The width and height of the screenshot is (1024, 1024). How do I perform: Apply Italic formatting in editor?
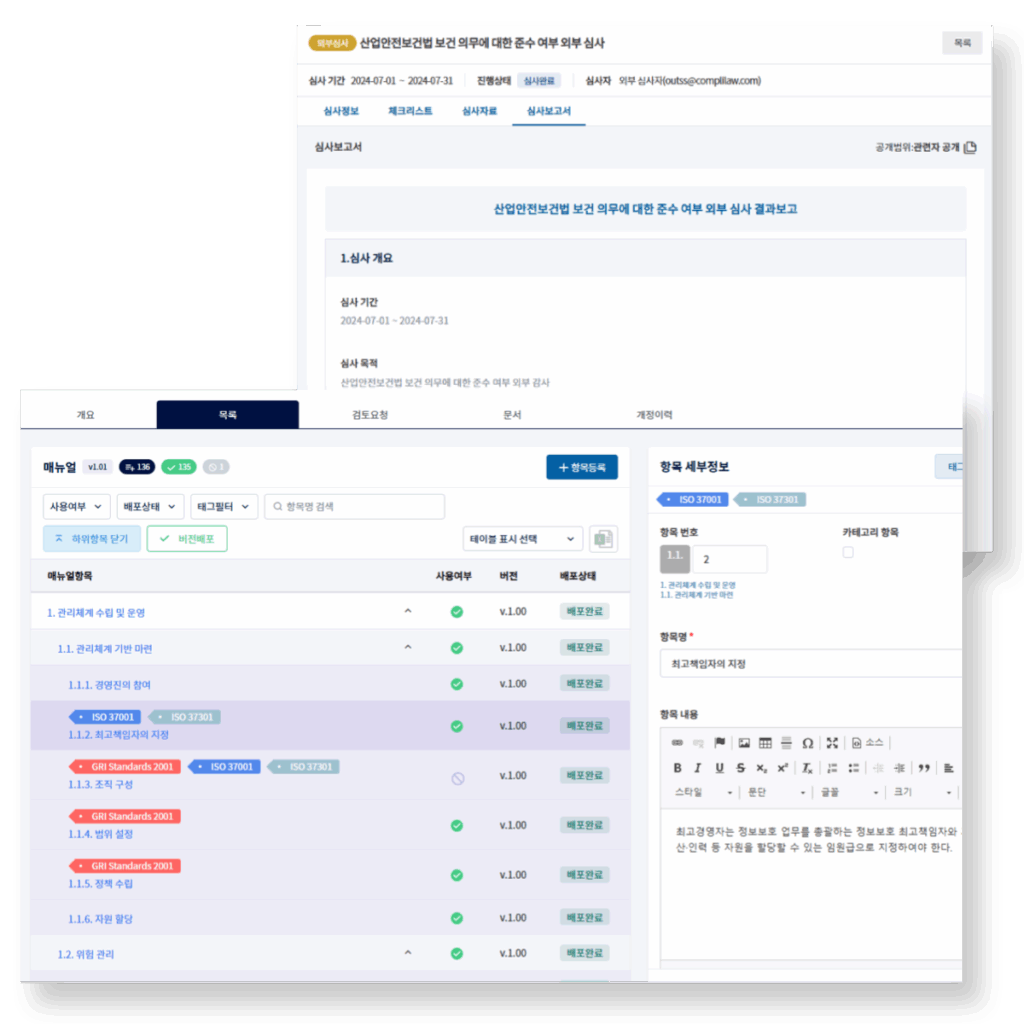click(x=698, y=768)
